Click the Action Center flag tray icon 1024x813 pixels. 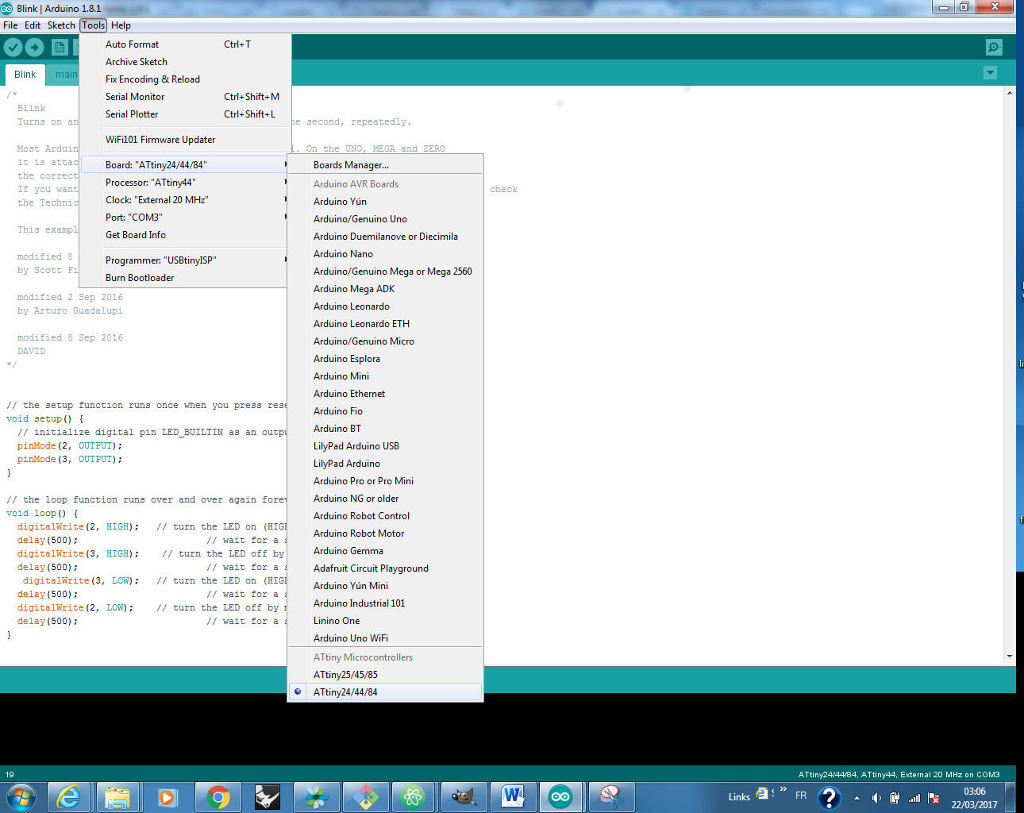click(x=934, y=798)
